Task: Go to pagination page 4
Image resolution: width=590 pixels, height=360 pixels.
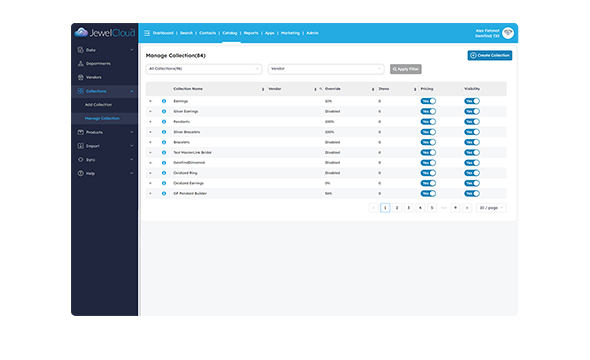Action: 420,208
